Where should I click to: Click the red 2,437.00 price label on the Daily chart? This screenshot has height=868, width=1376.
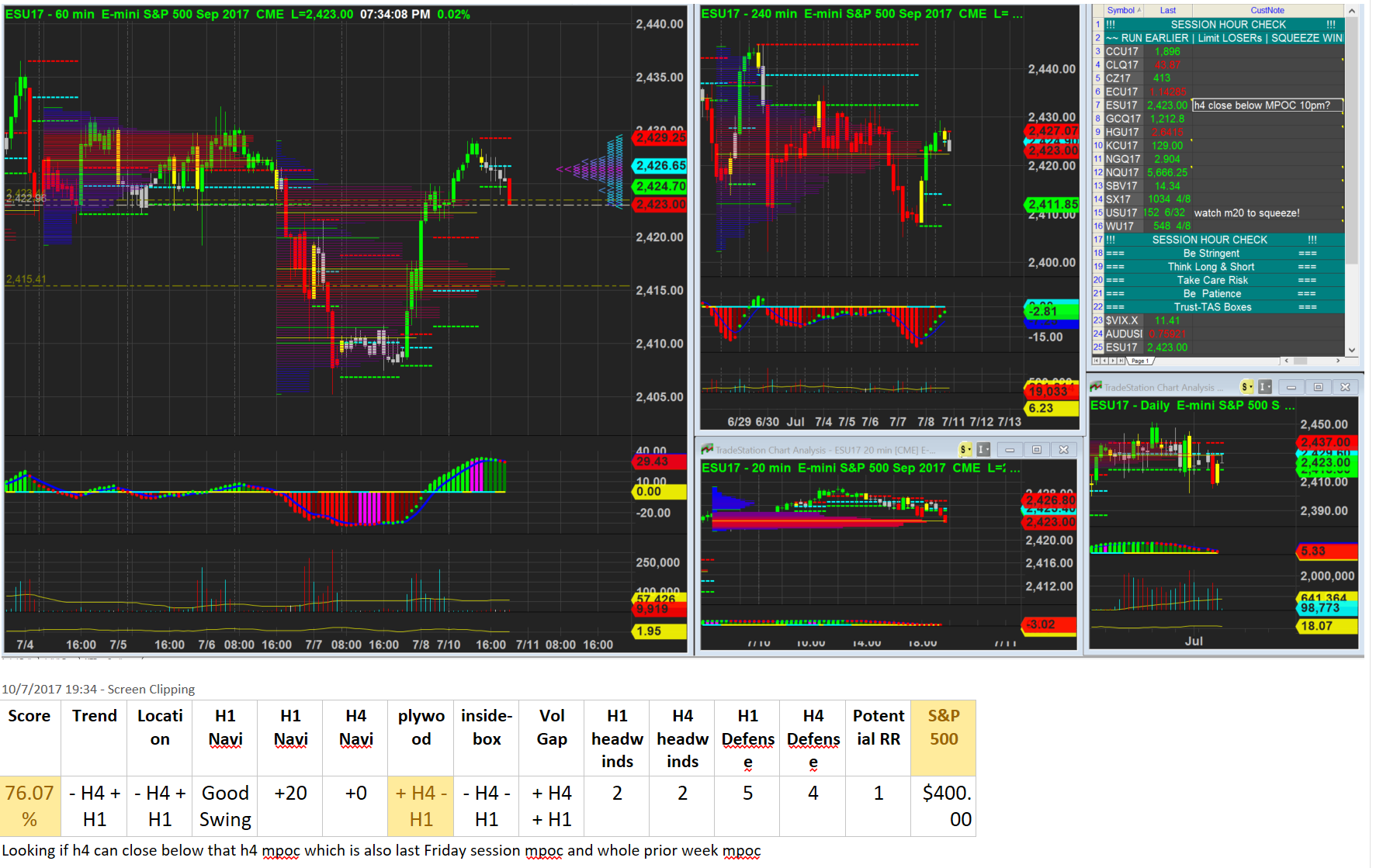point(1326,443)
